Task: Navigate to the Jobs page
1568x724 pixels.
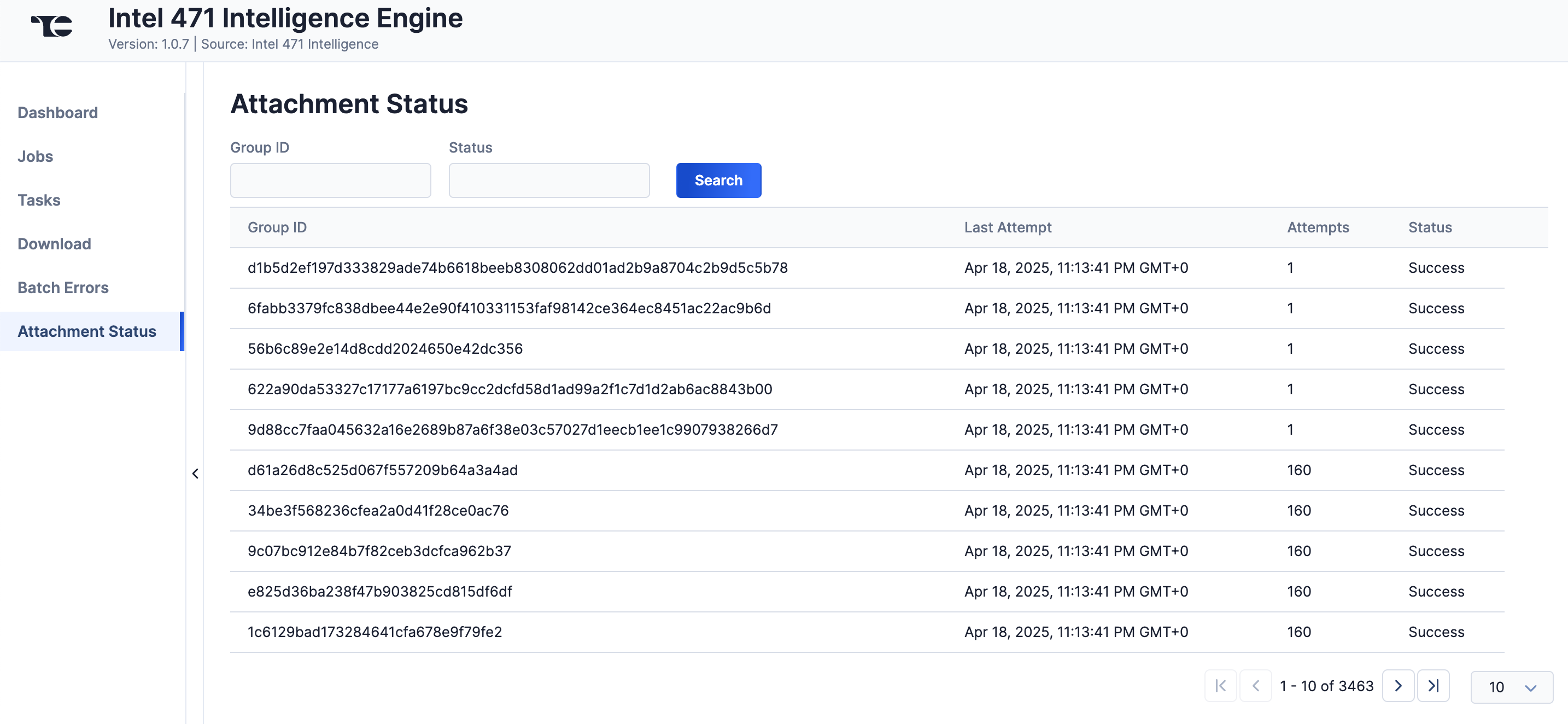Action: [36, 156]
